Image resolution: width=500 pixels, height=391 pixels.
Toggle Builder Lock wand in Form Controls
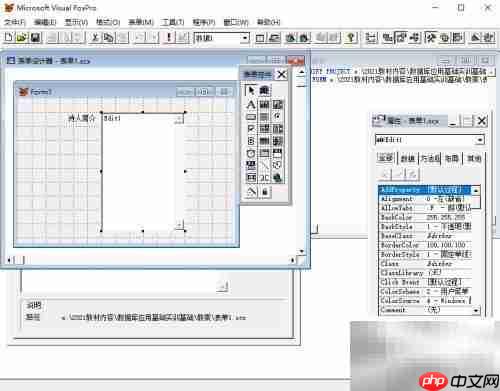[251, 192]
